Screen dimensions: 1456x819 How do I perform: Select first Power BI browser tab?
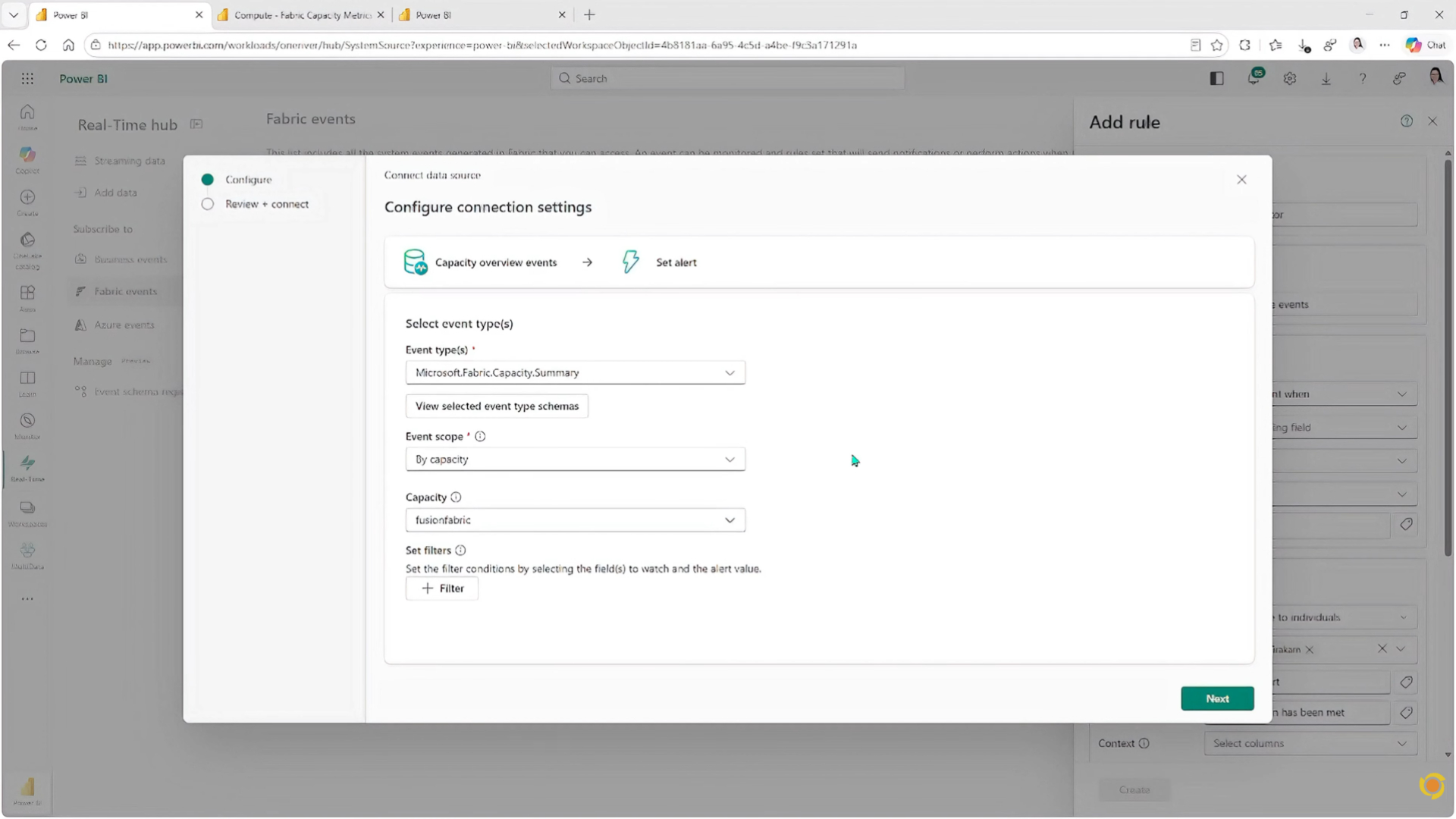[x=120, y=14]
